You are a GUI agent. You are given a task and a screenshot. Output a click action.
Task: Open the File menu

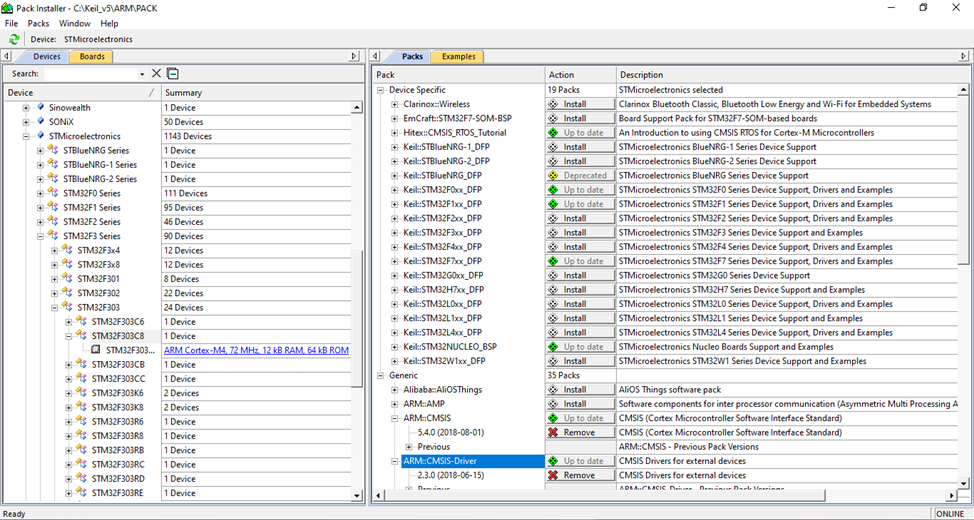pos(11,24)
